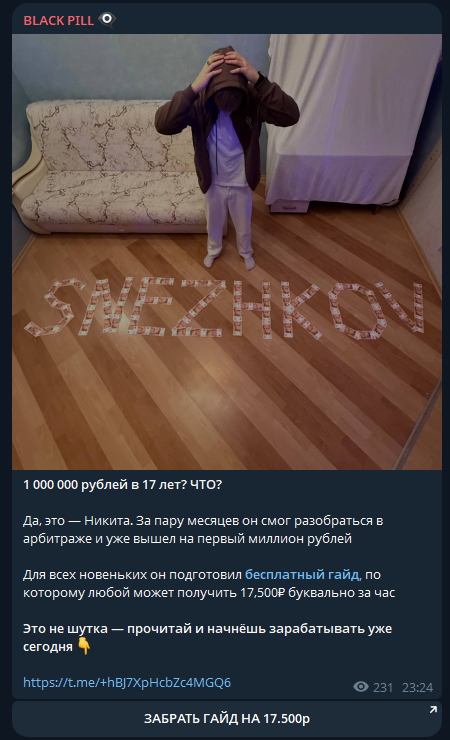Image resolution: width=450 pixels, height=740 pixels.
Task: Tap ЗАБРАТЬ ГАЙД НА 17.500р button
Action: pos(227,718)
